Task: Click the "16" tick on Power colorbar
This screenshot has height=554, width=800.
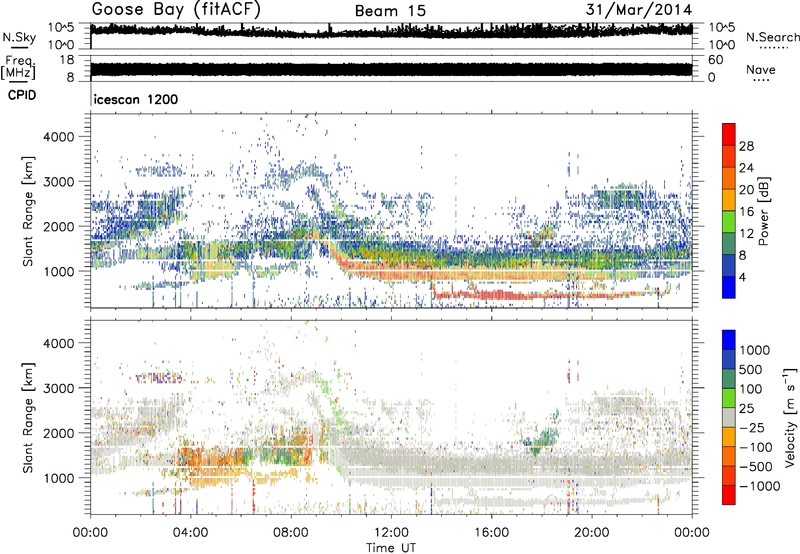Action: click(x=746, y=212)
